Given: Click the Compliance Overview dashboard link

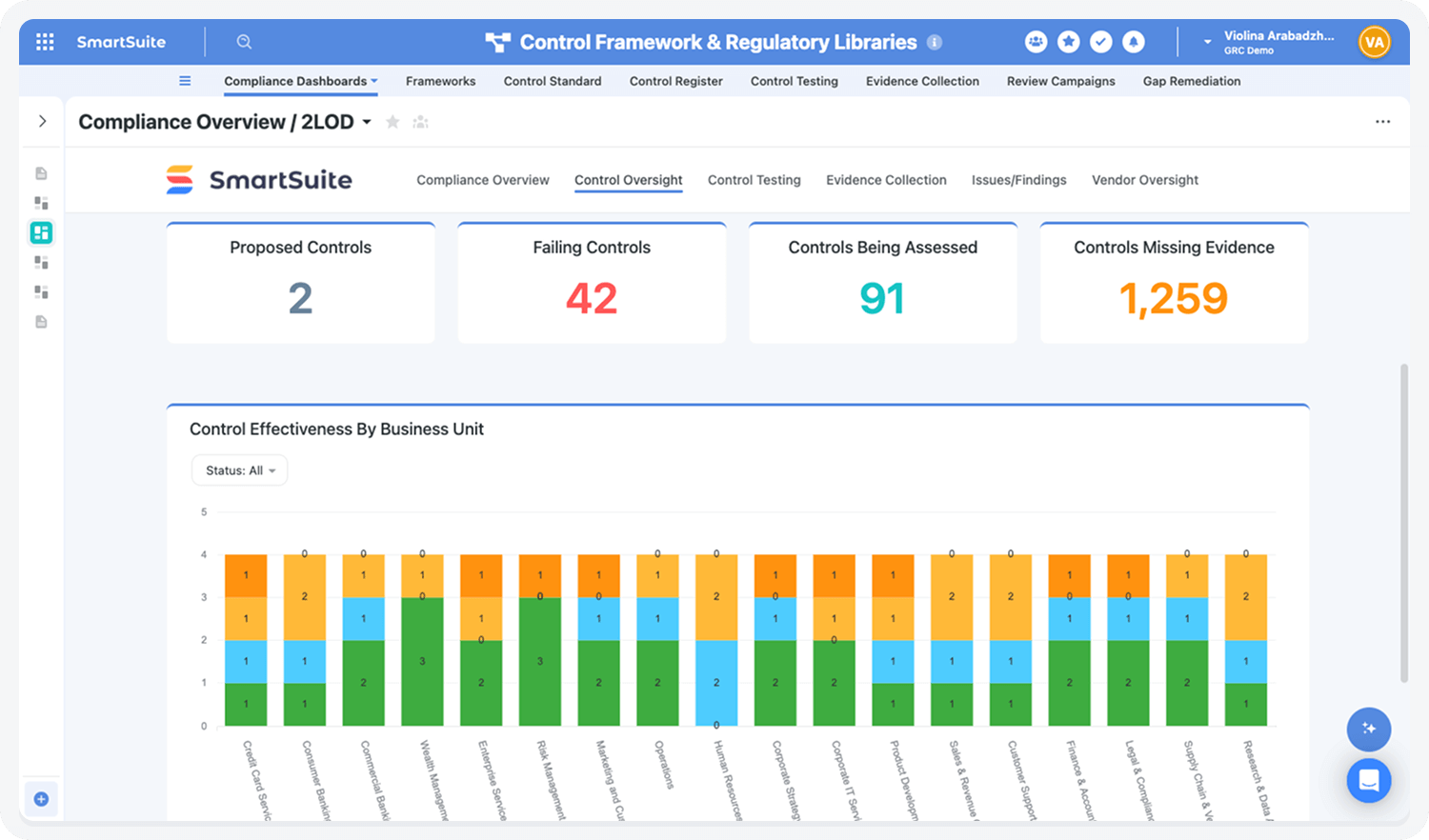Looking at the screenshot, I should [x=483, y=180].
